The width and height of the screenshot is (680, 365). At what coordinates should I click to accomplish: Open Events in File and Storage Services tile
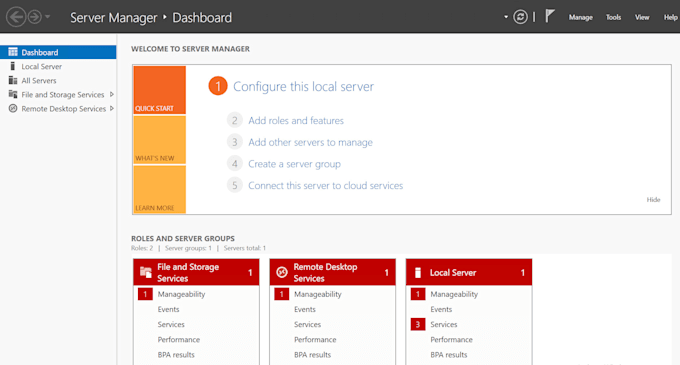pos(168,310)
